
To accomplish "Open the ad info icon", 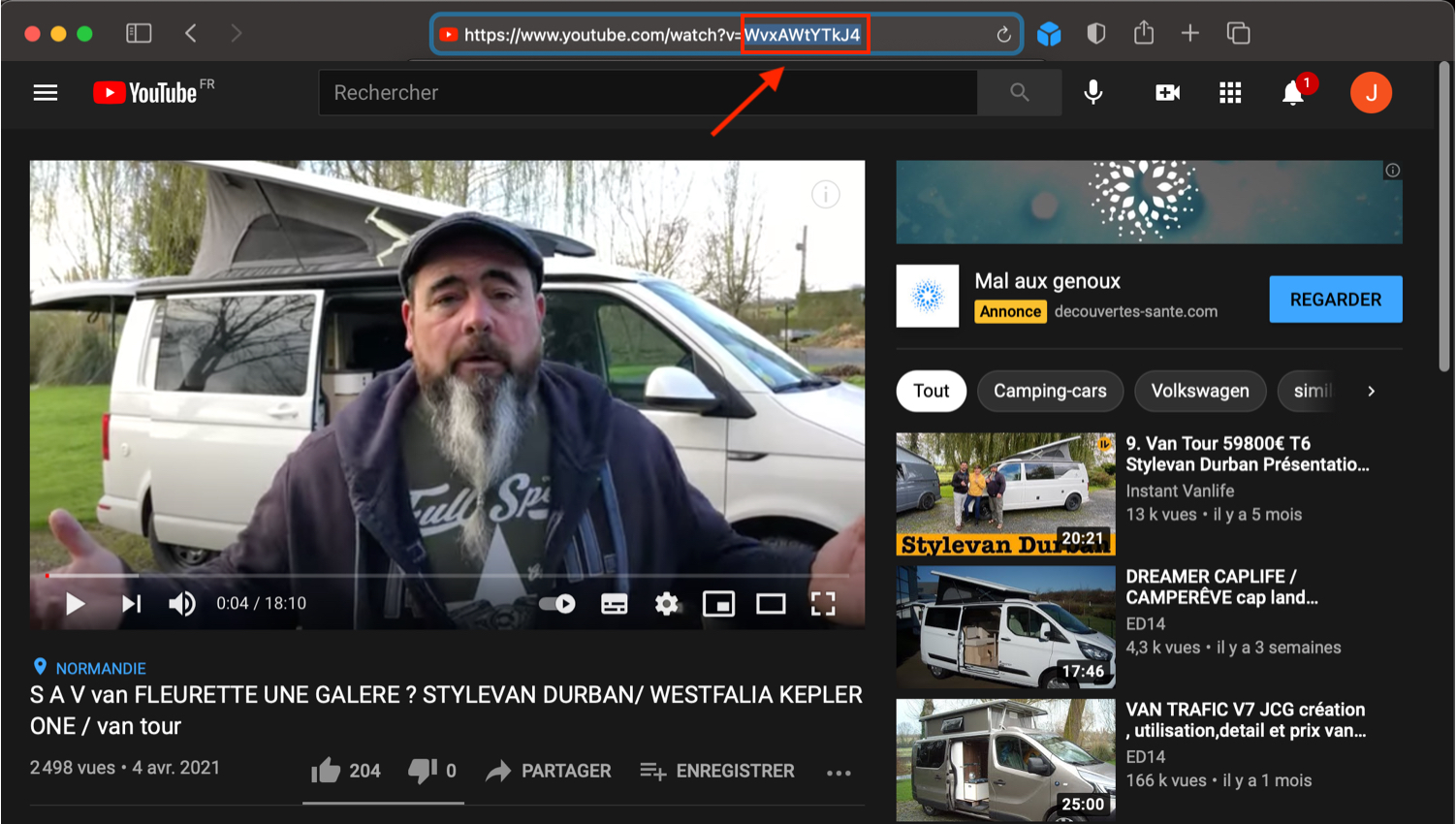I will click(1392, 171).
